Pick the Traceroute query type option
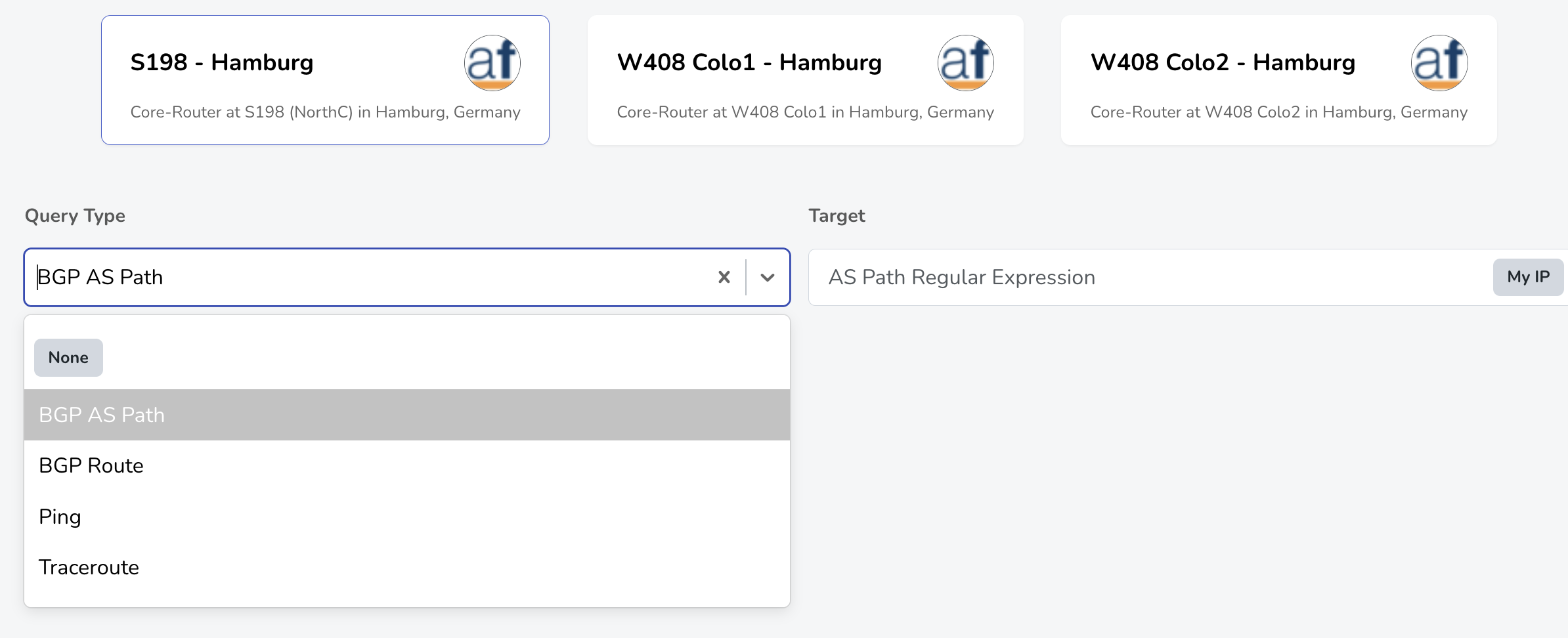Viewport: 1568px width, 638px height. pyautogui.click(x=89, y=567)
